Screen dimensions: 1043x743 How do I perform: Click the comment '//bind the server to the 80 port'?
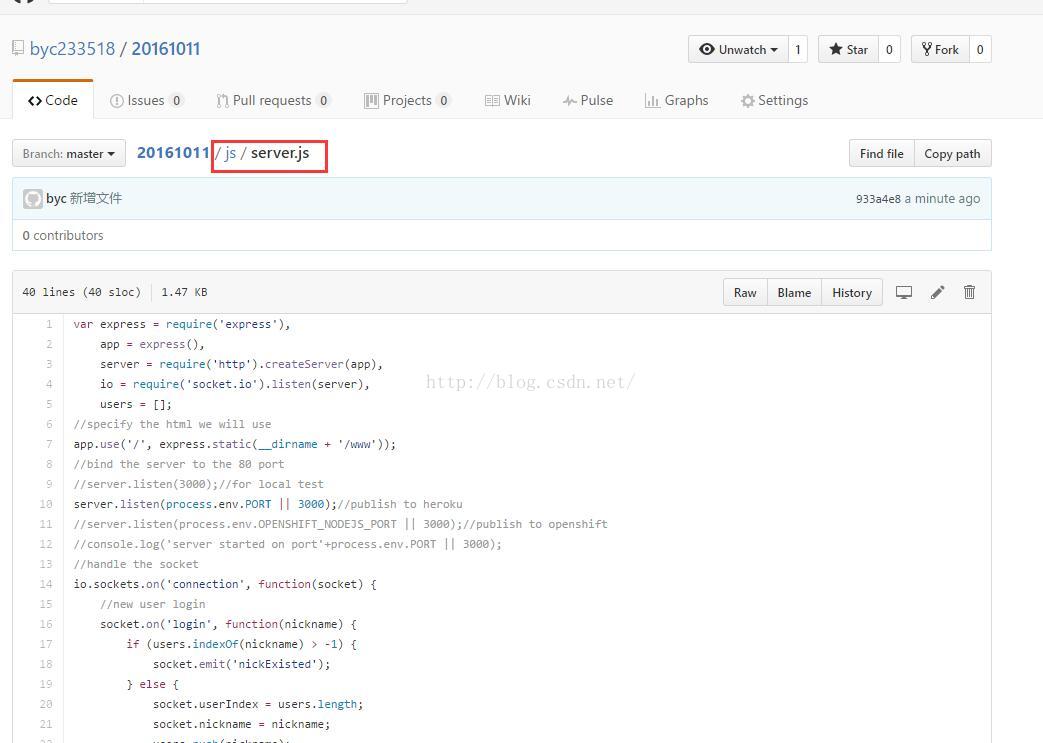coord(179,464)
